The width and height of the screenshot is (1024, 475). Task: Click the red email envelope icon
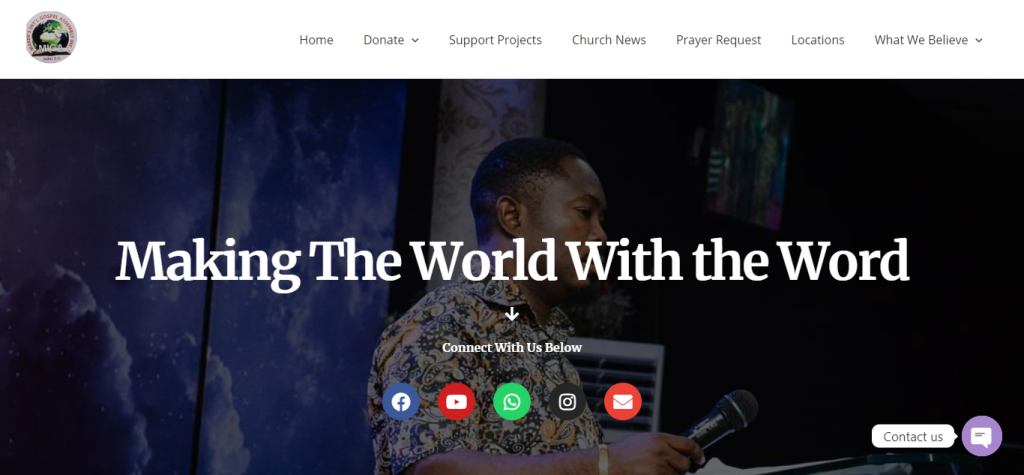click(623, 402)
